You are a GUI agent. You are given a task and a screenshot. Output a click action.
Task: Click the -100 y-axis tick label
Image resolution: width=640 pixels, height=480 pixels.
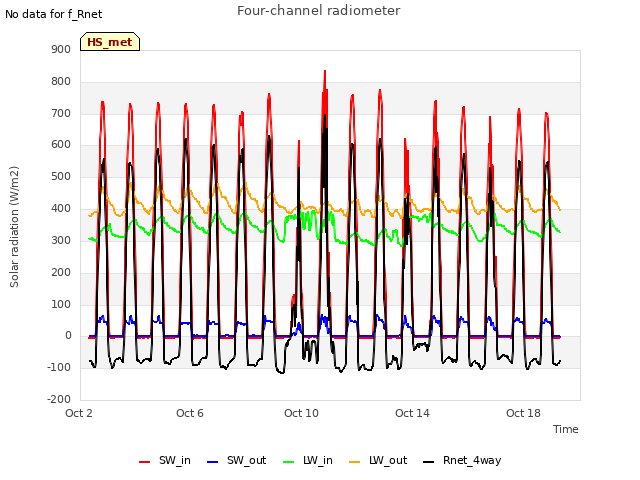tap(59, 367)
